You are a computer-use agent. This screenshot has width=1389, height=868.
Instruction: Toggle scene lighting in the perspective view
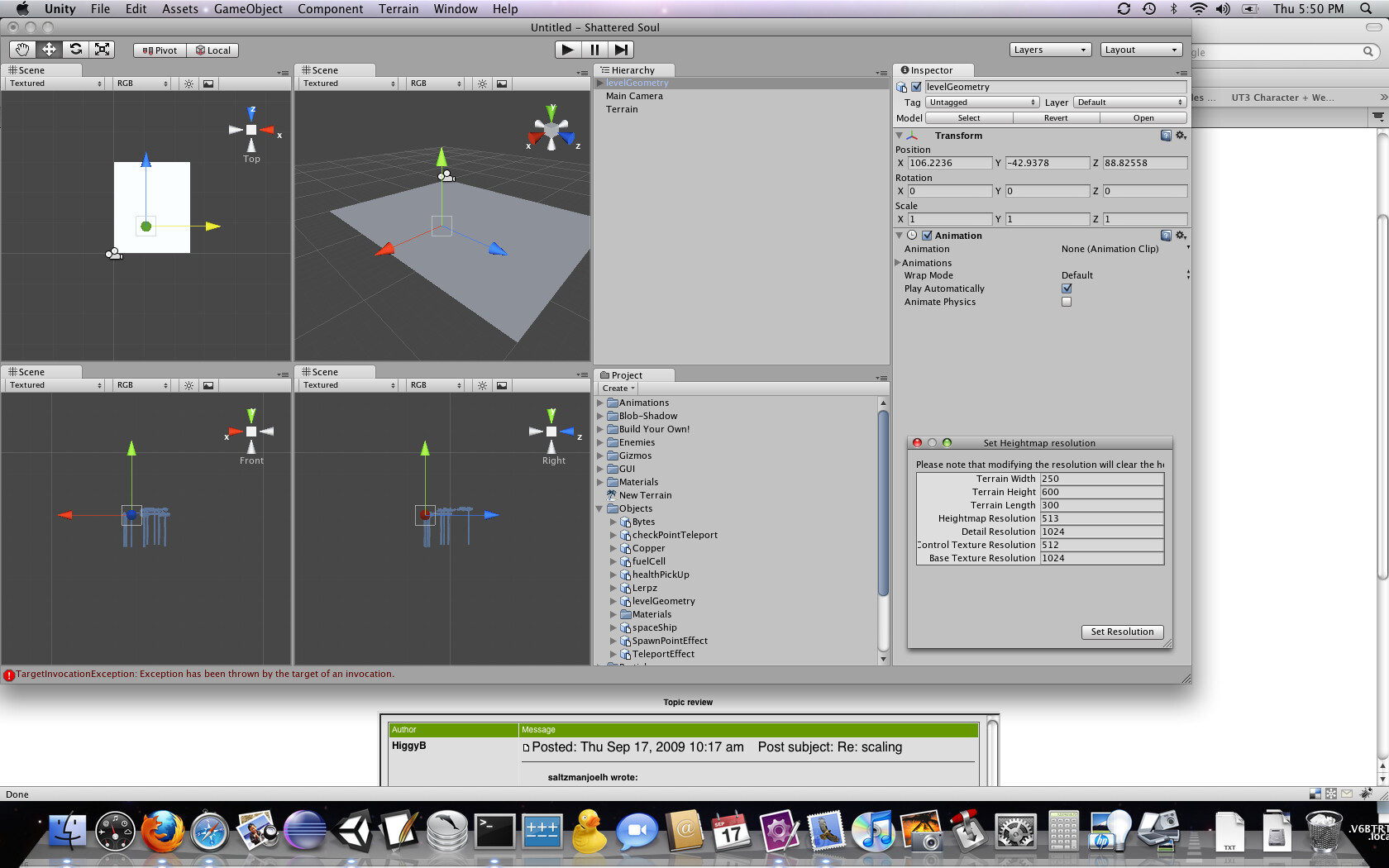point(482,83)
